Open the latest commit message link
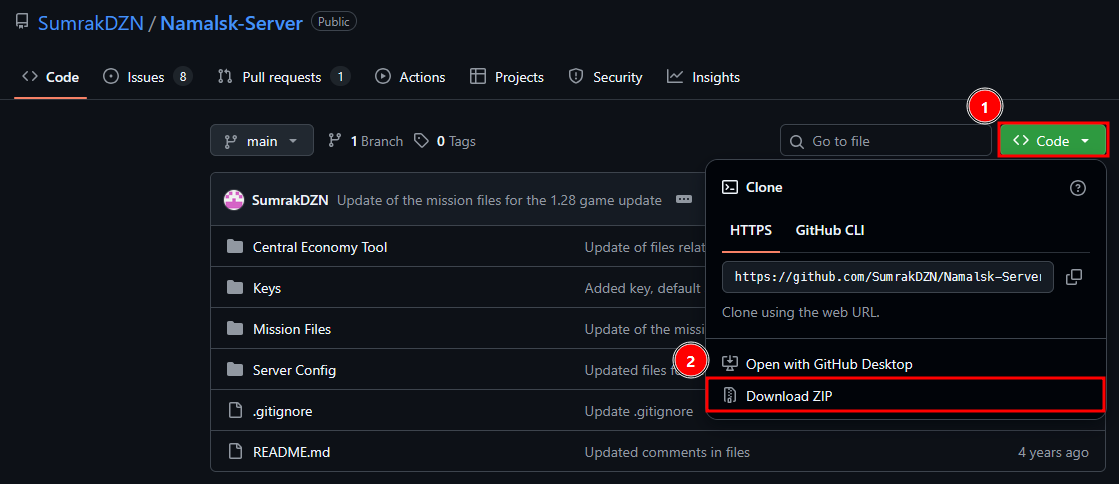 [x=500, y=201]
